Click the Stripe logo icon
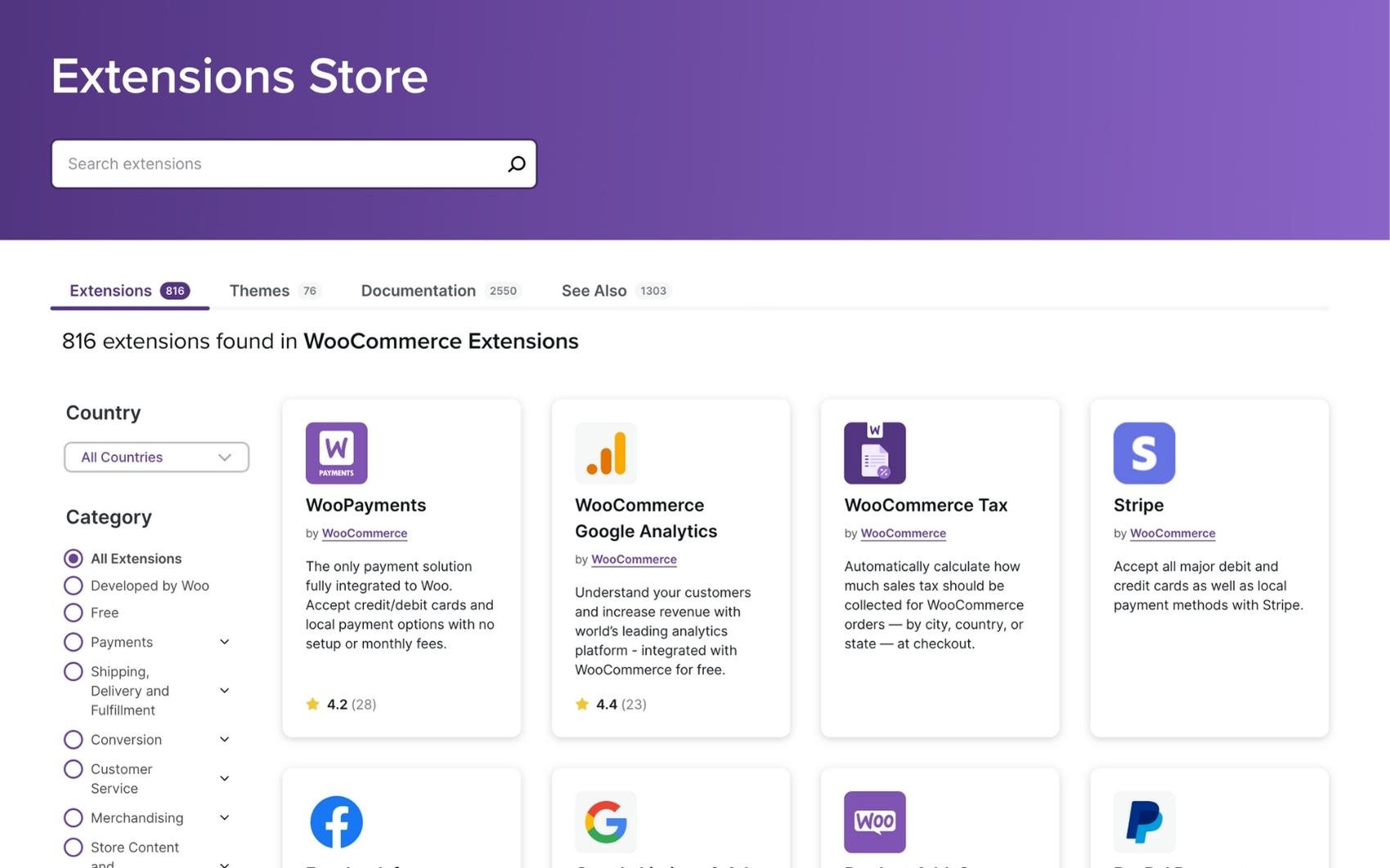 (1143, 453)
